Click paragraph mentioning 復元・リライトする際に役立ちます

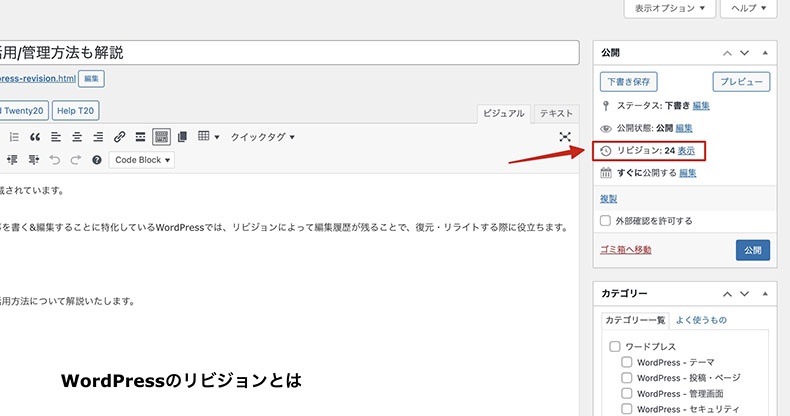(284, 228)
